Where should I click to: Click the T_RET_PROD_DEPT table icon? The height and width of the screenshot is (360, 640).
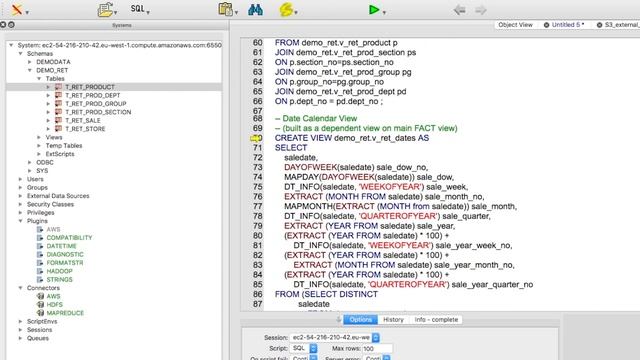click(x=58, y=95)
